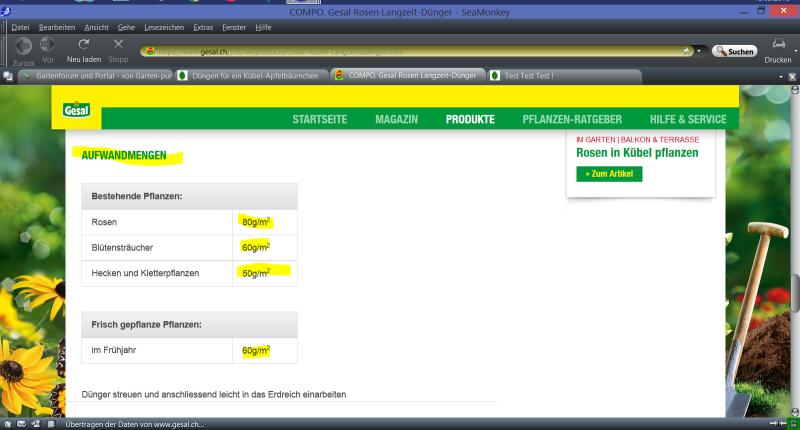Open Rosen in Kübel pflanzen headline
Viewport: 800px width, 430px height.
[637, 153]
